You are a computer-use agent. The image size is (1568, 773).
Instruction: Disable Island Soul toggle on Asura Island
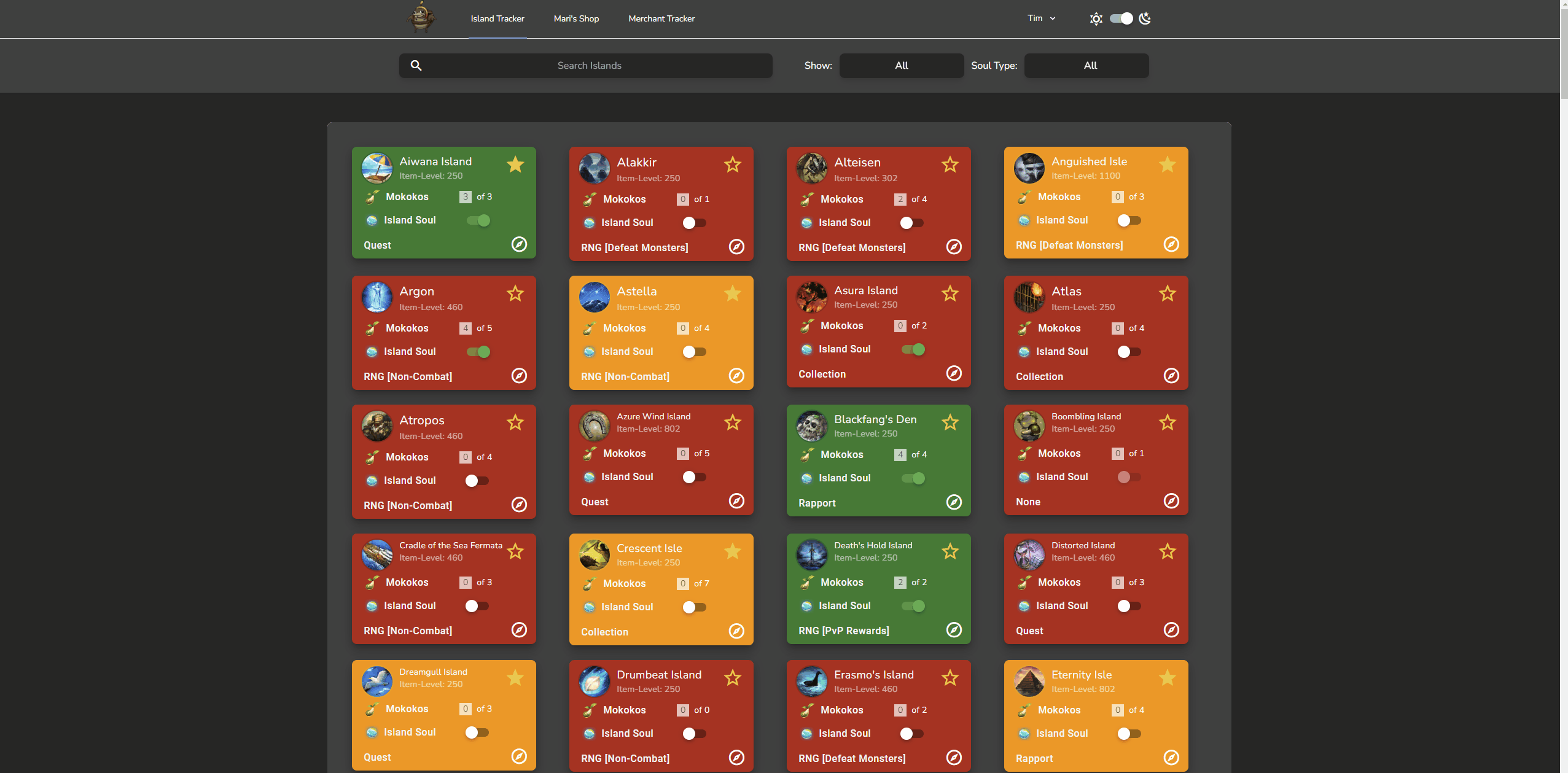tap(913, 349)
